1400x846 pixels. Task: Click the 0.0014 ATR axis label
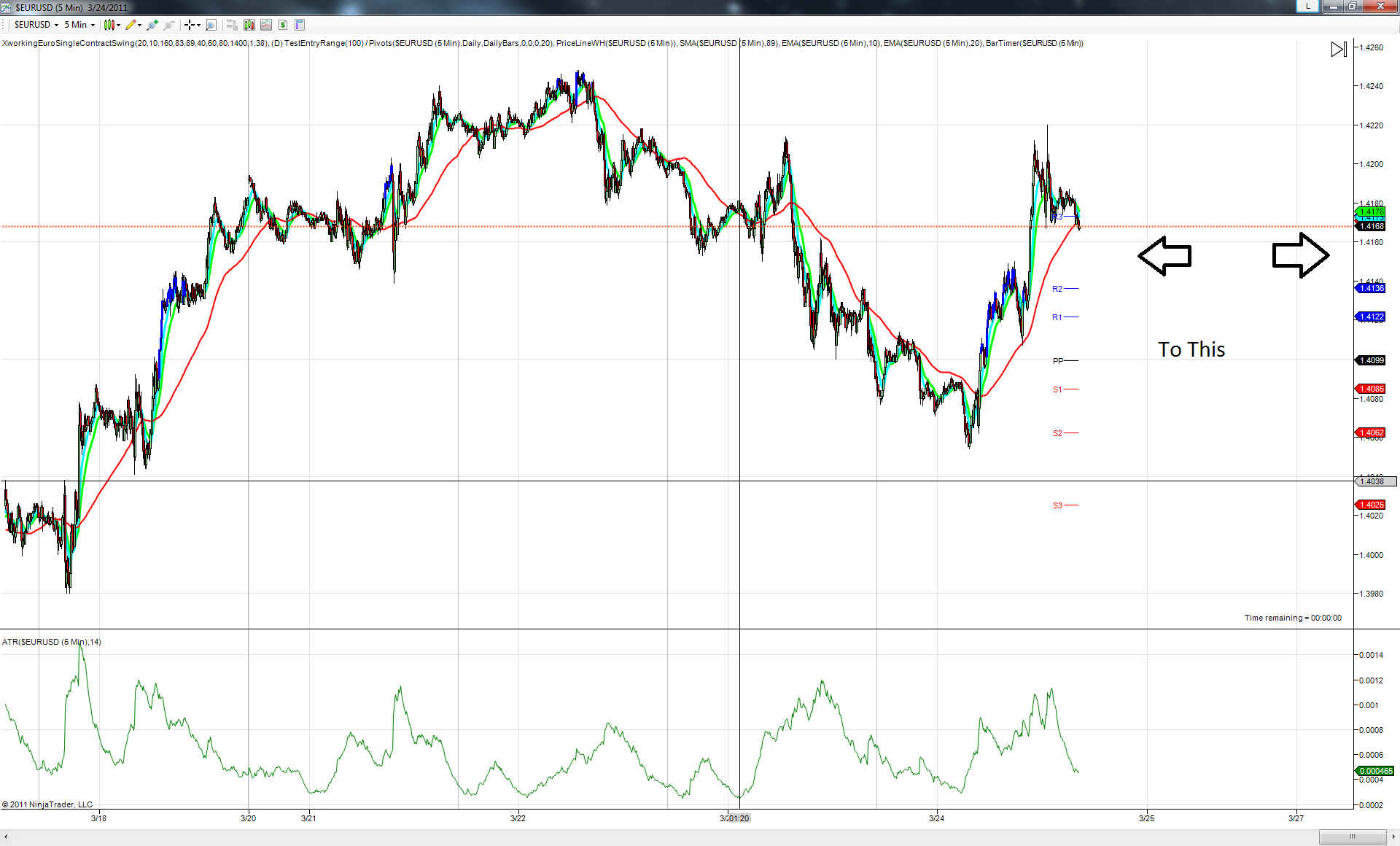pos(1371,655)
